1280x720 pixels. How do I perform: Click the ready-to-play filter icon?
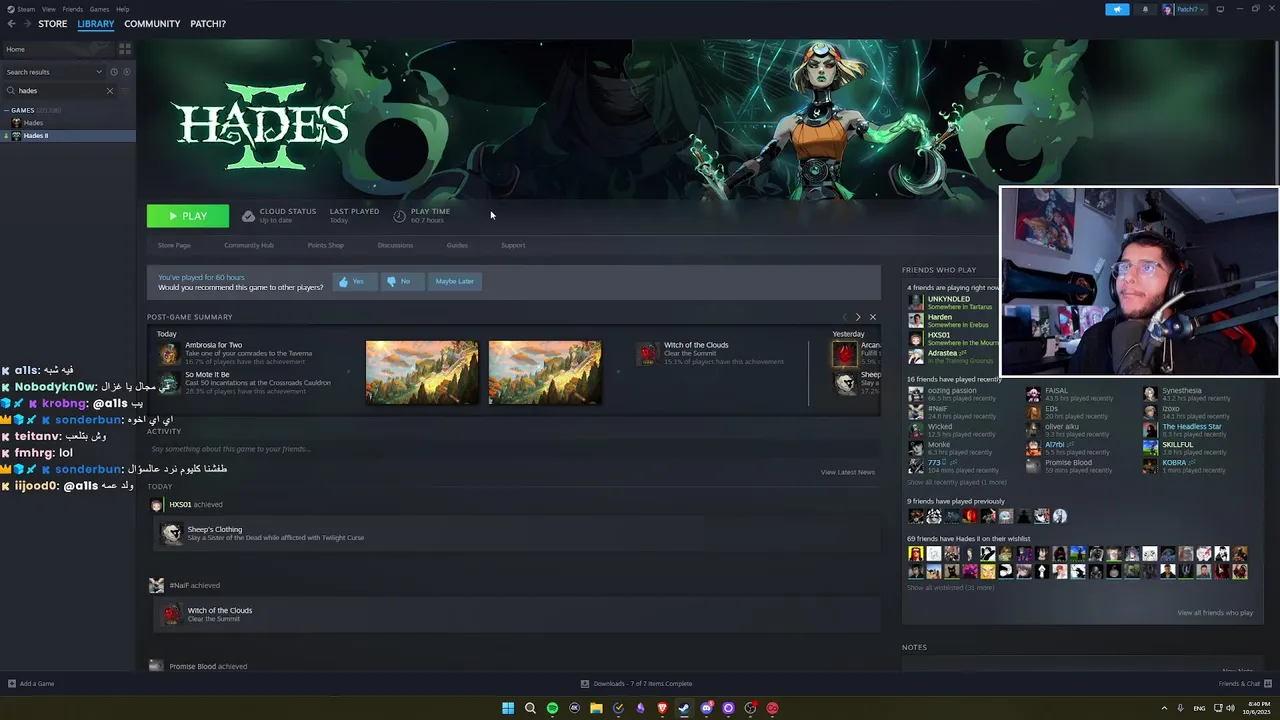coord(125,72)
